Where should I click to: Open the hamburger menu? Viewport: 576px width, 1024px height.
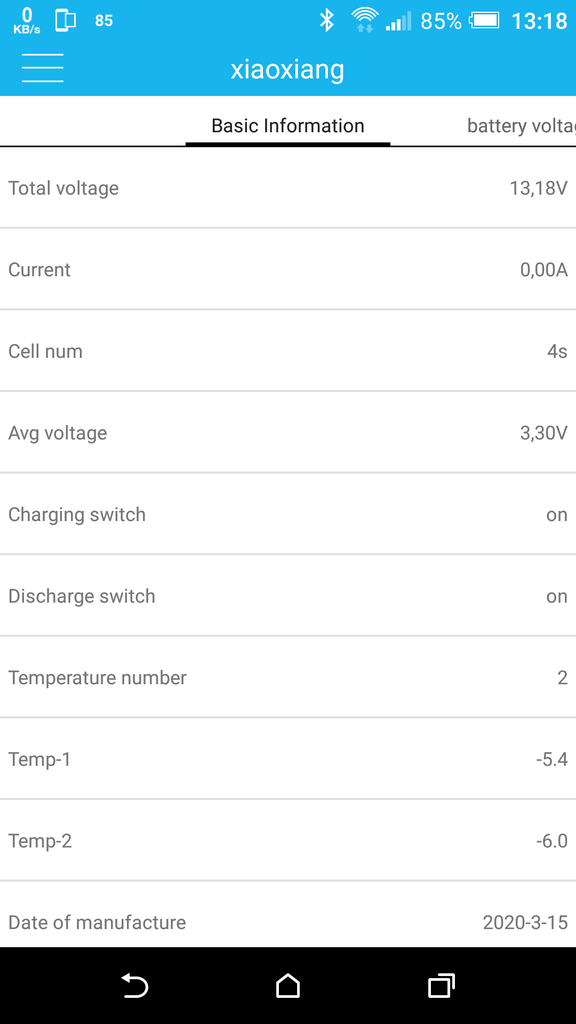pos(42,68)
